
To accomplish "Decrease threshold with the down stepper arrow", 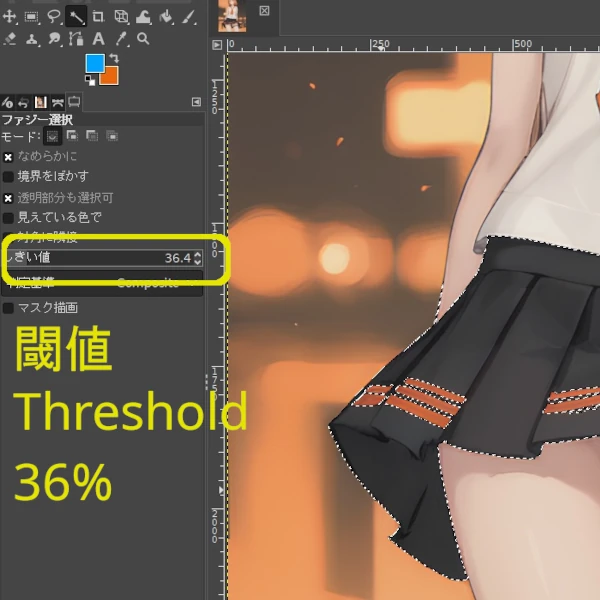I will pos(197,262).
